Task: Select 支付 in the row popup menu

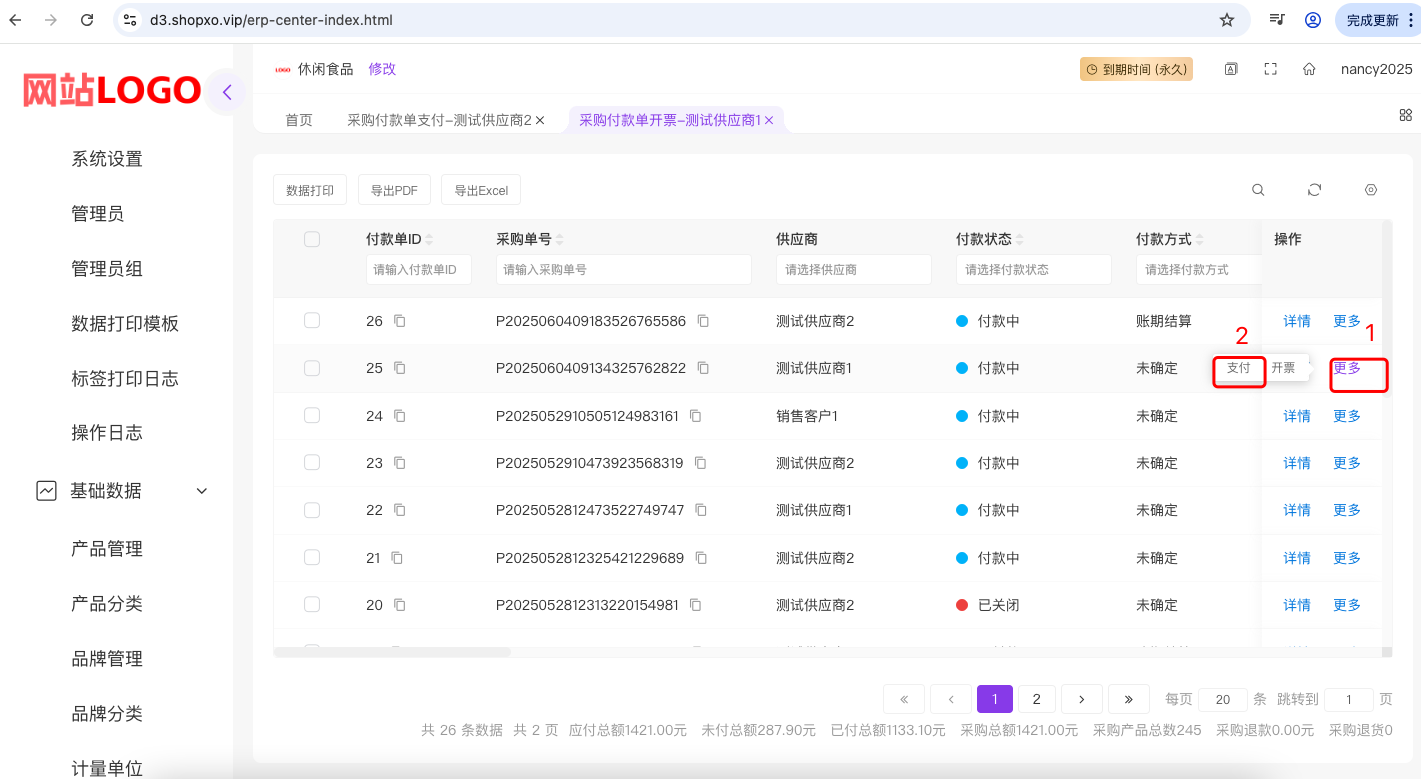Action: pos(1239,368)
